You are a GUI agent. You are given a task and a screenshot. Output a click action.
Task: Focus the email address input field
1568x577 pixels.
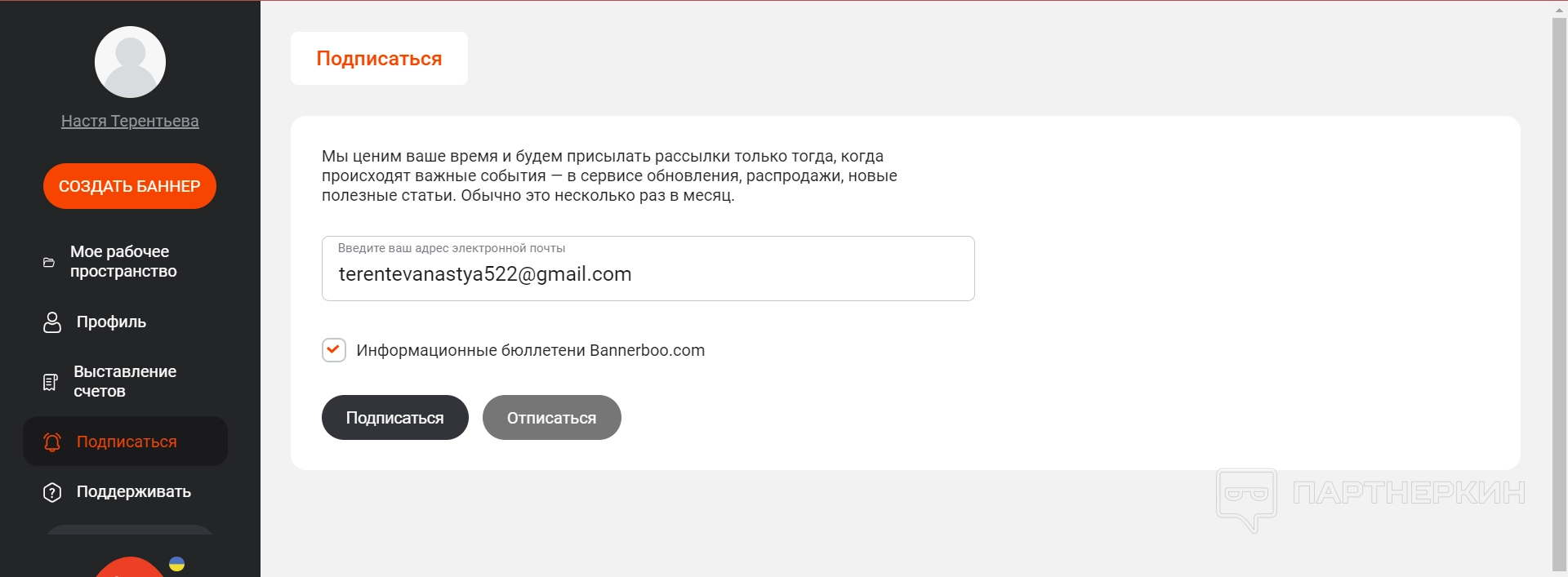(x=648, y=274)
